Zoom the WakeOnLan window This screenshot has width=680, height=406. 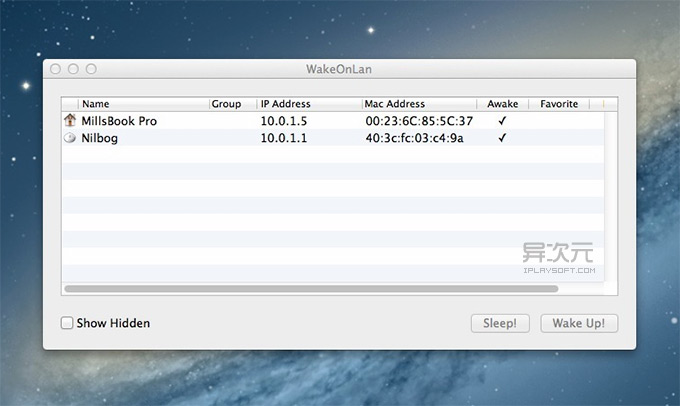(91, 69)
